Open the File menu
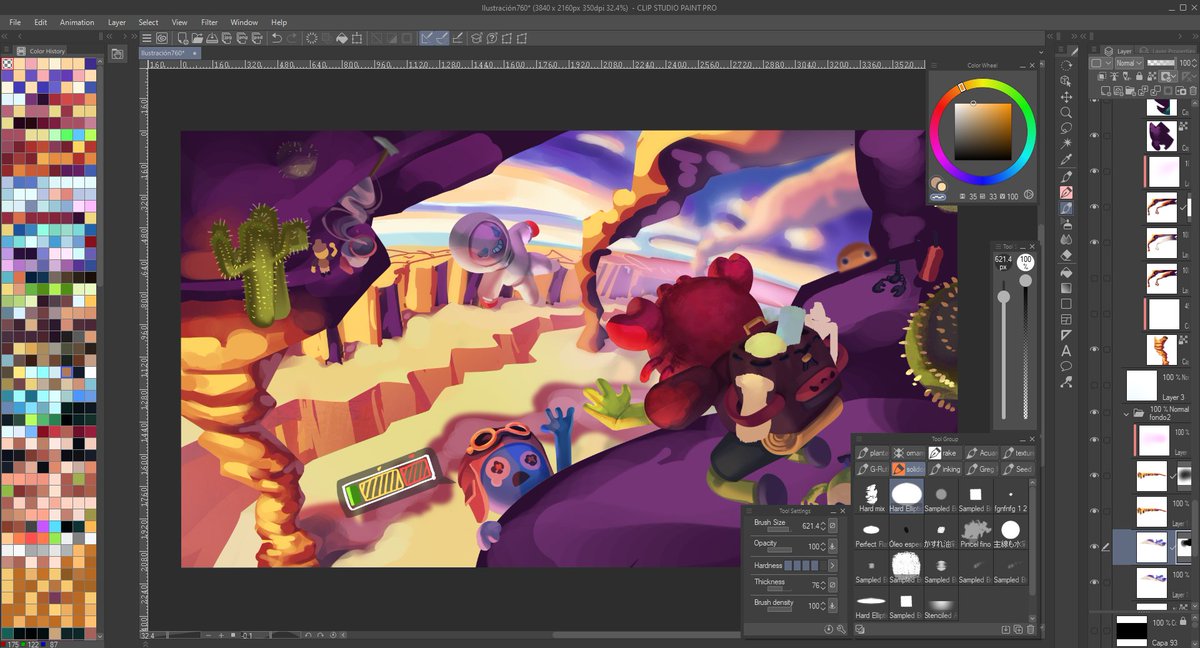This screenshot has width=1200, height=648. tap(15, 22)
